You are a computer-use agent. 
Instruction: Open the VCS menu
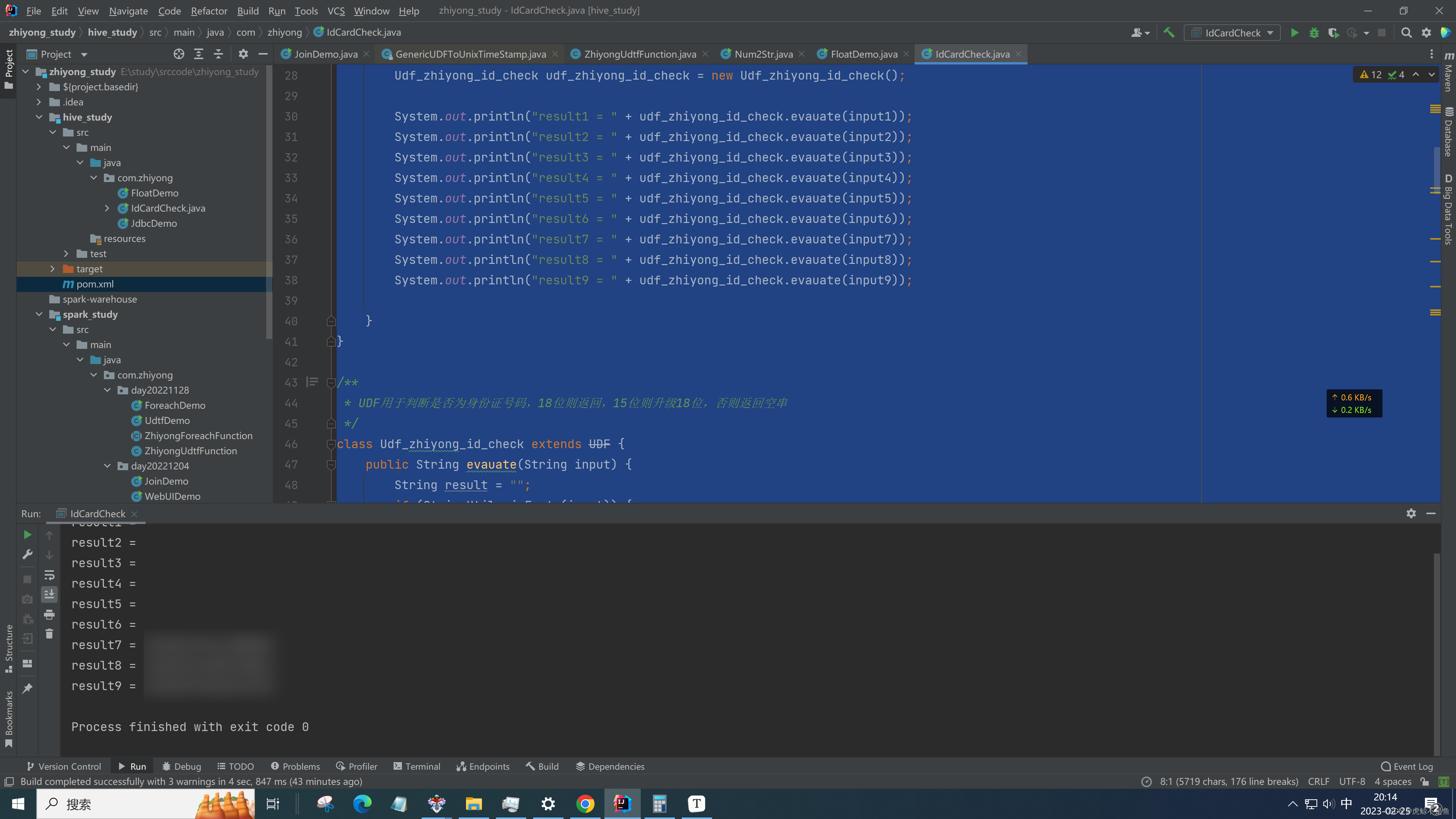coord(336,11)
